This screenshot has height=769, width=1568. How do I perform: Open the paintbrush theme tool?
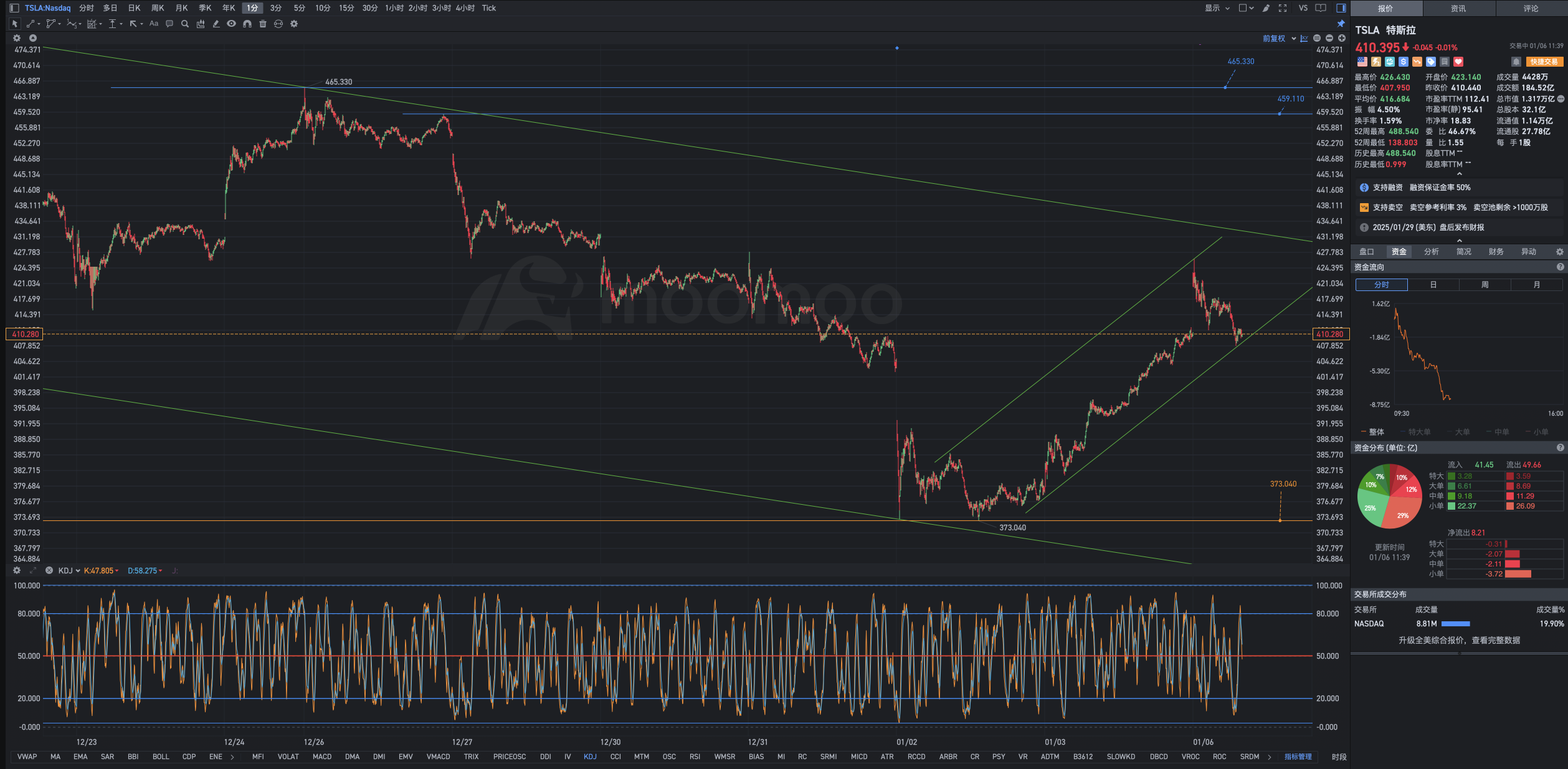1266,8
